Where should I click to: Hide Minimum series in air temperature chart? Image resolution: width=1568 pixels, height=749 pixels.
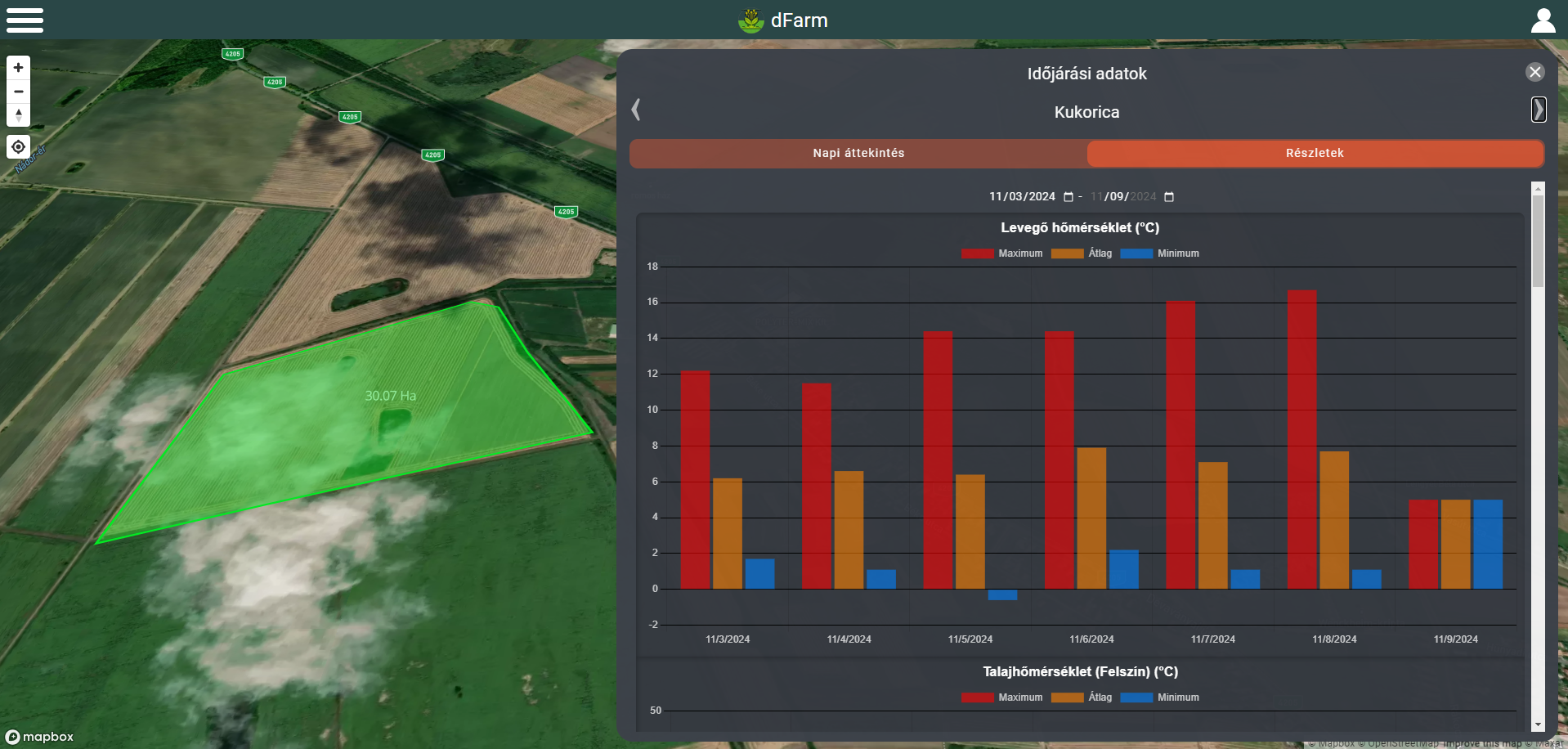[1159, 253]
